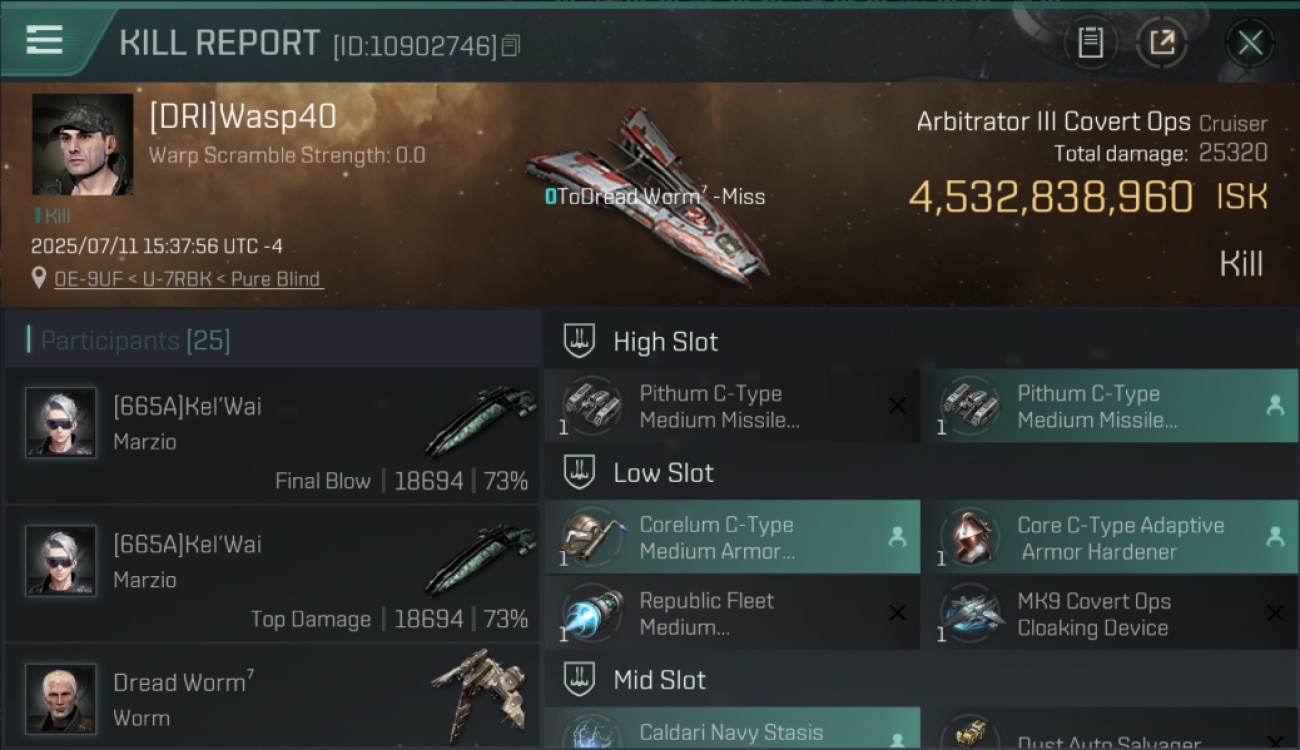Select the dropped Pithum C-Type Missile launcher
1300x750 pixels.
point(1108,406)
